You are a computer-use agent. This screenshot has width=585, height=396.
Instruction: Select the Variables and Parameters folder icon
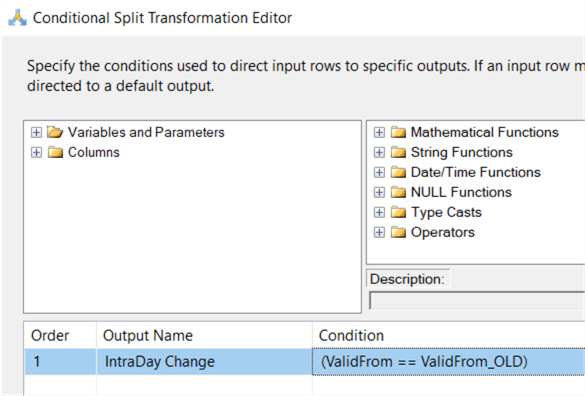[55, 132]
